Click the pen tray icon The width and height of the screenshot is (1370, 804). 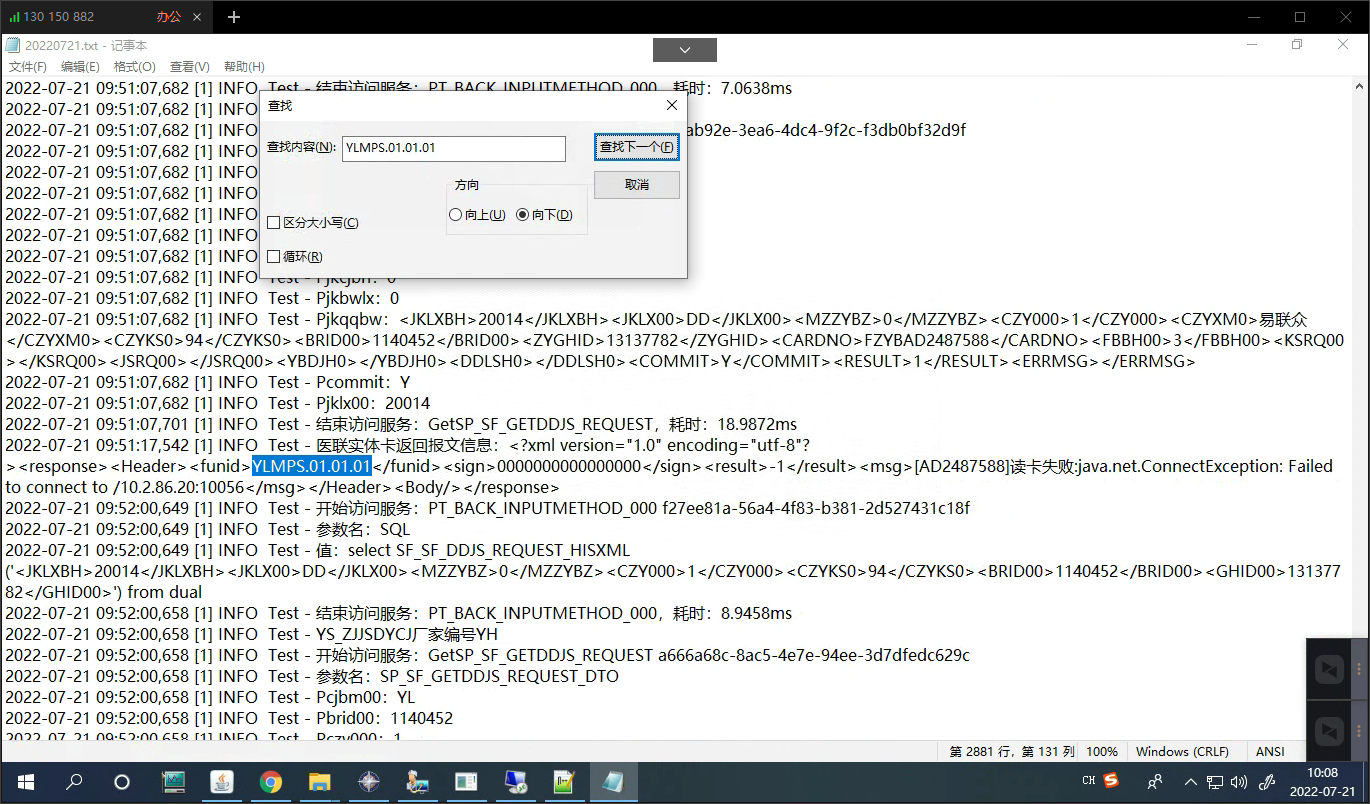(1267, 782)
